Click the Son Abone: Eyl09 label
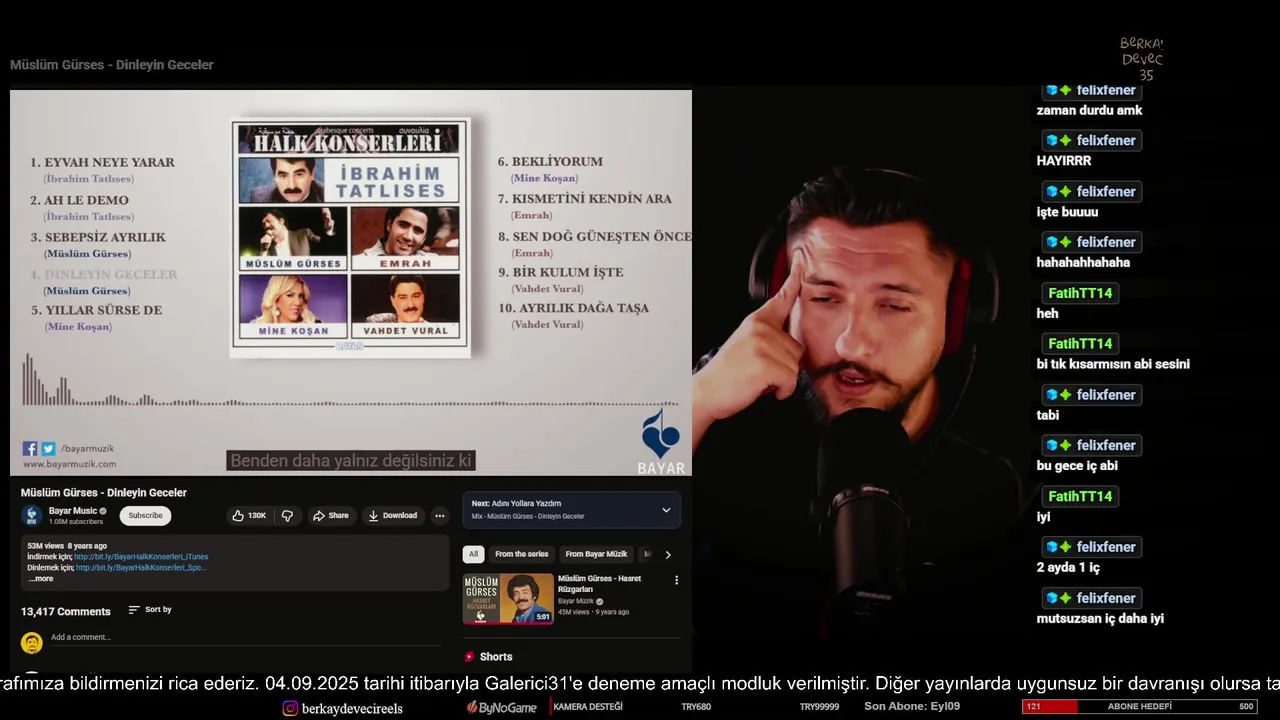This screenshot has width=1280, height=720. click(912, 707)
